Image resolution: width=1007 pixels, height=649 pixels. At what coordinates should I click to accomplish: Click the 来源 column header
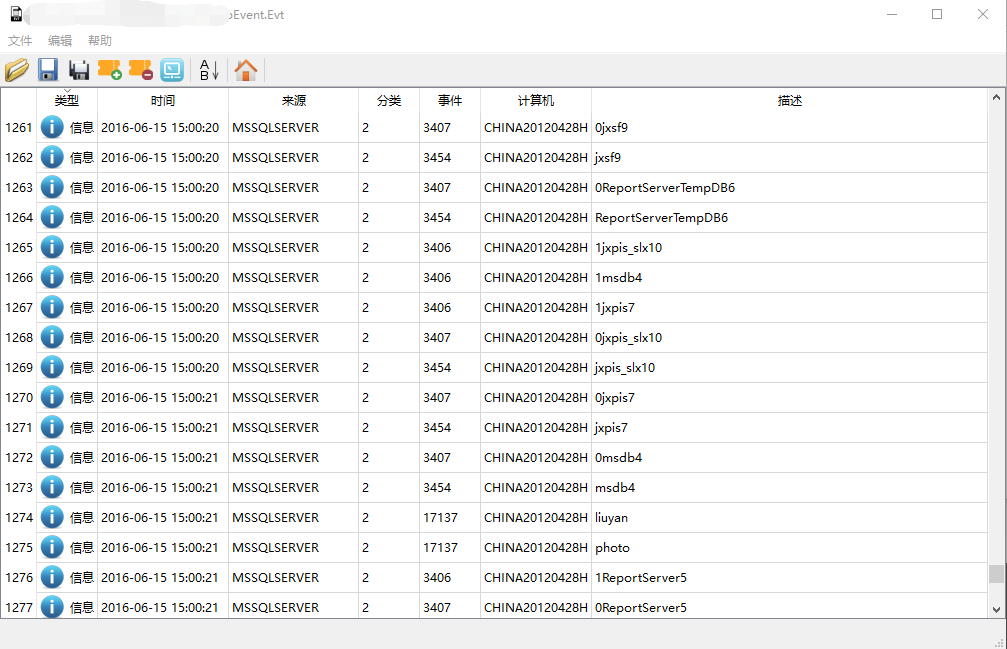pos(294,101)
